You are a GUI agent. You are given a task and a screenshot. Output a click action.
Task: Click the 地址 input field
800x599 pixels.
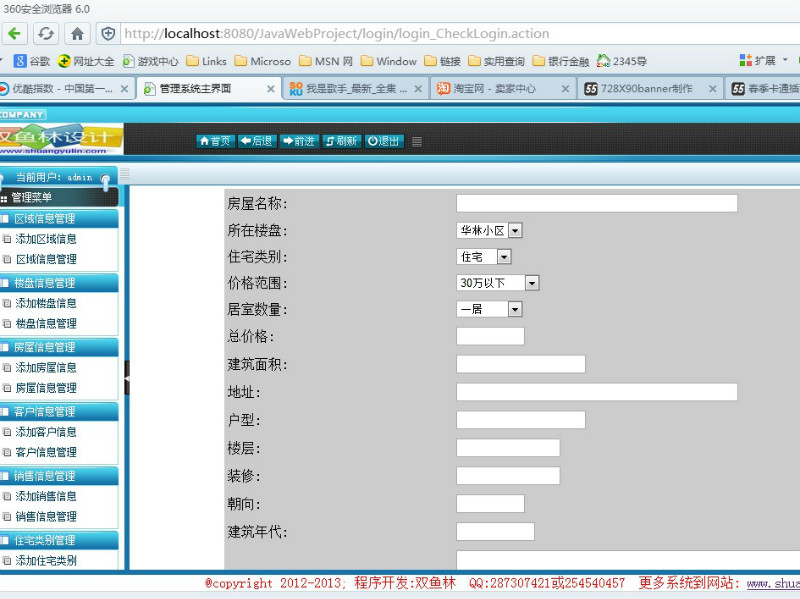pos(596,392)
